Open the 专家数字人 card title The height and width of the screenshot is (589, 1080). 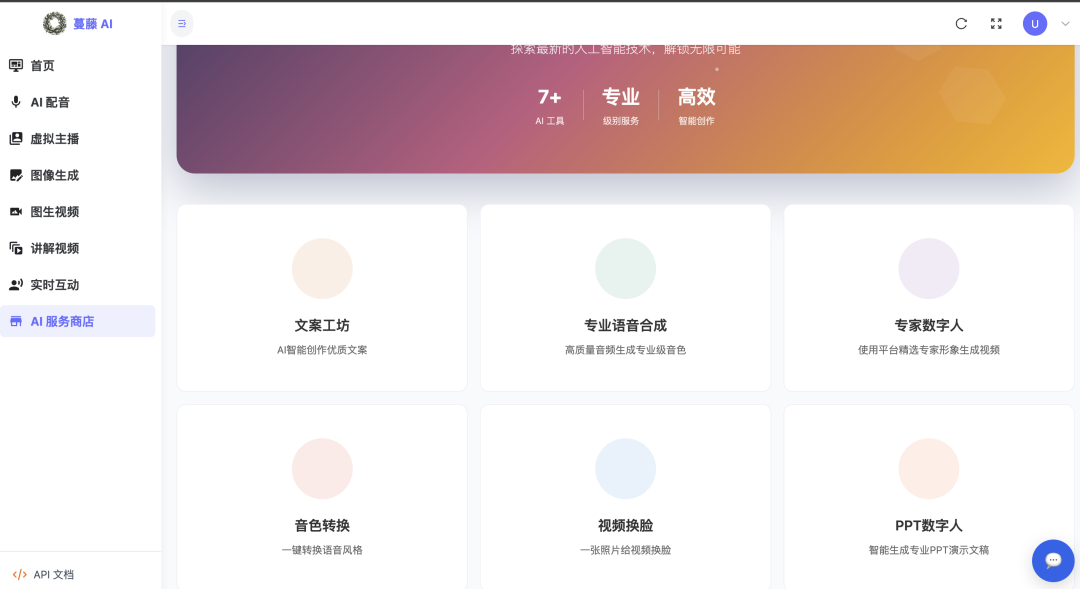[928, 325]
